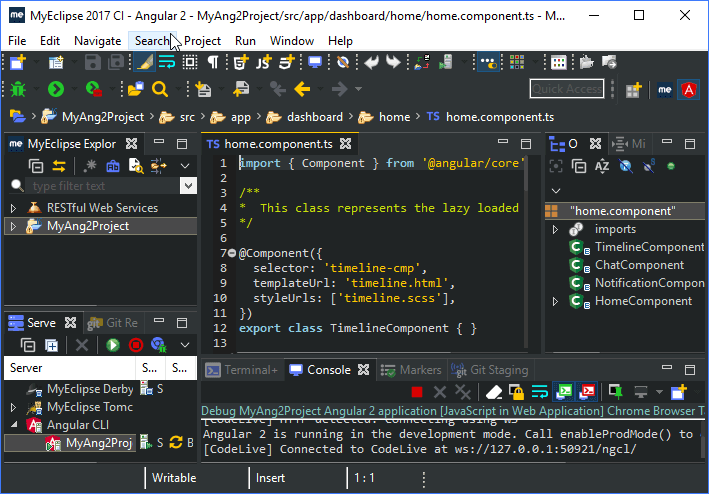Switch to the Markers tab
709x494 pixels.
411,370
